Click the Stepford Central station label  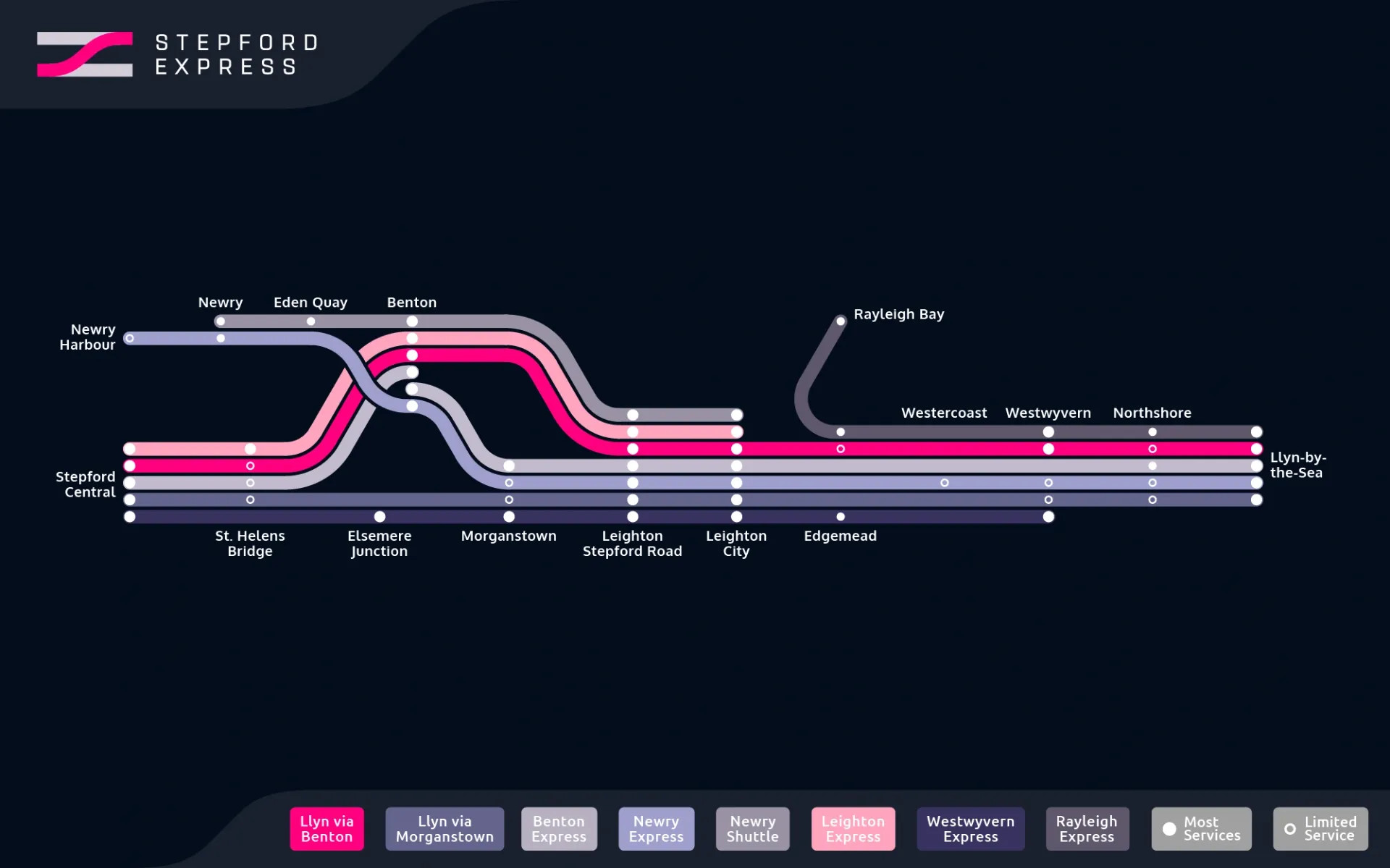85,484
